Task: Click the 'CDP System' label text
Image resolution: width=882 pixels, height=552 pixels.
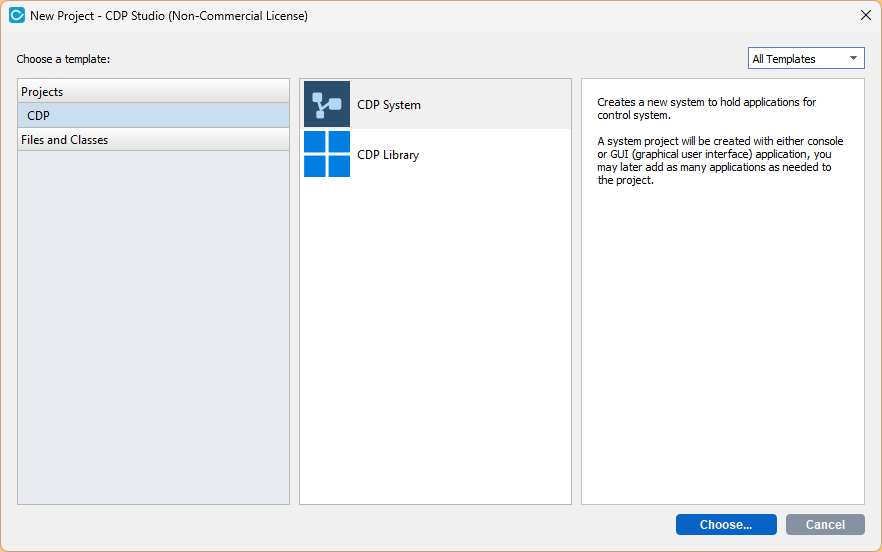Action: 389,105
